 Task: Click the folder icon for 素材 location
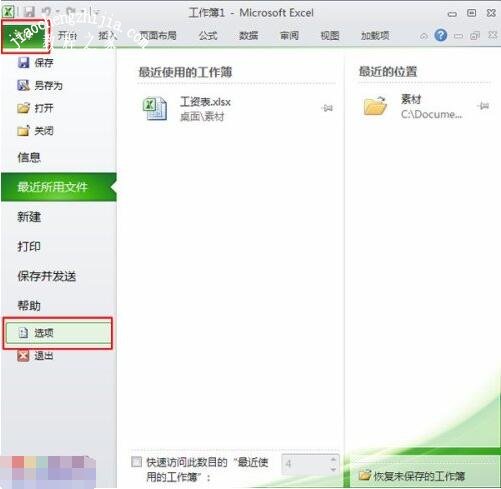pos(375,106)
